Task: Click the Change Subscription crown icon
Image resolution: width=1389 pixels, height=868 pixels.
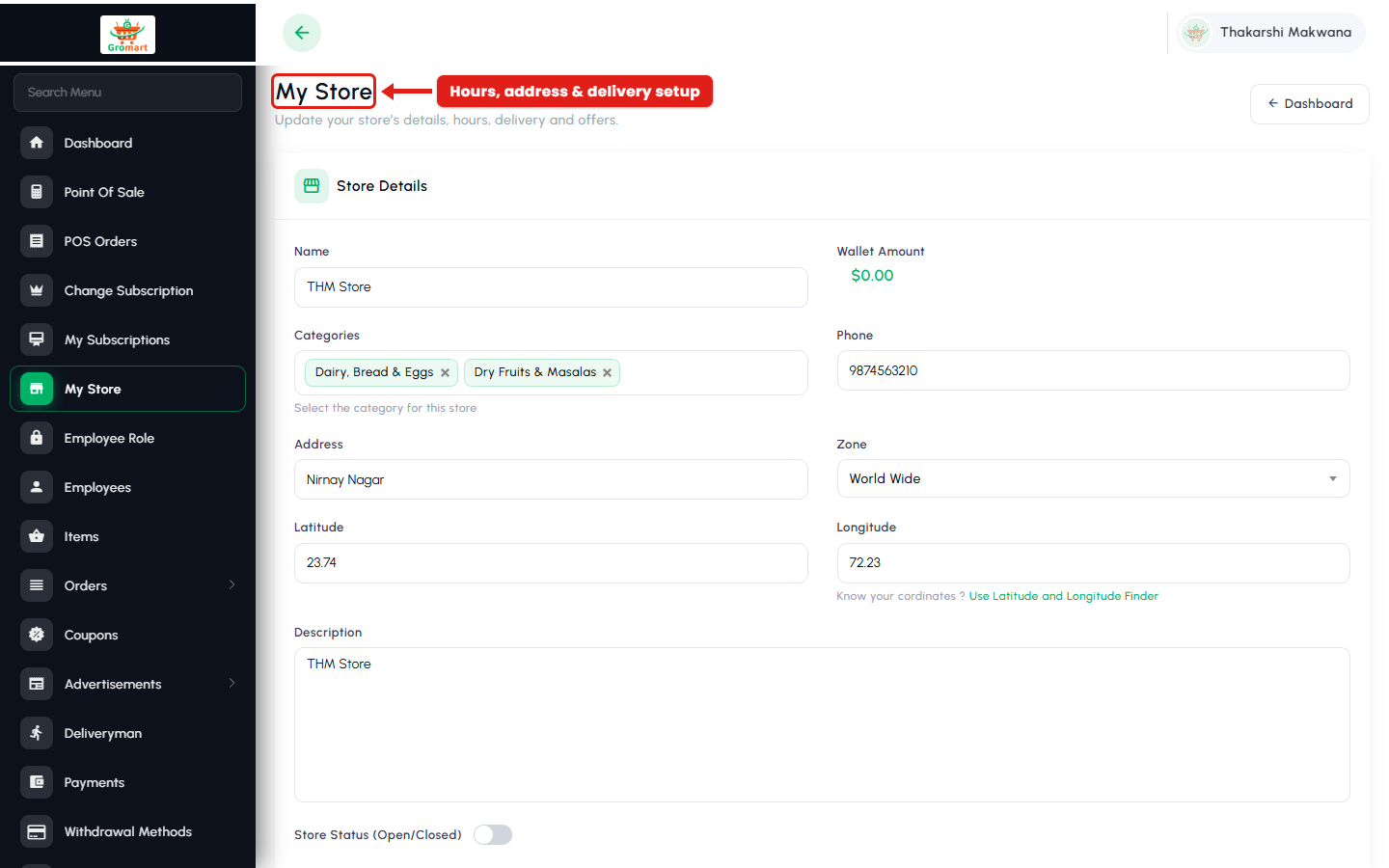Action: [x=37, y=290]
